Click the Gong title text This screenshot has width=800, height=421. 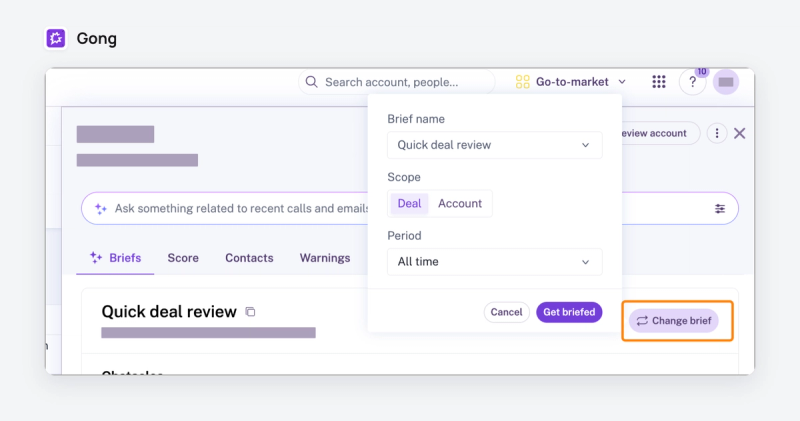[x=96, y=38]
